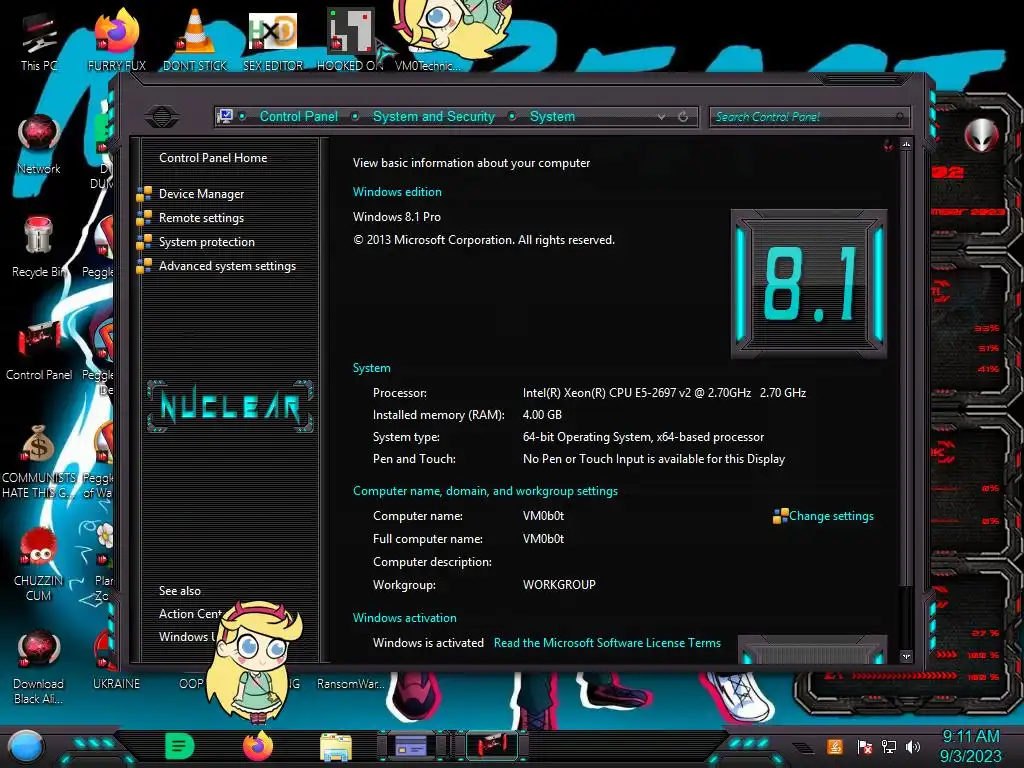The height and width of the screenshot is (768, 1024).
Task: Click the Windows is activated text
Action: 428,643
